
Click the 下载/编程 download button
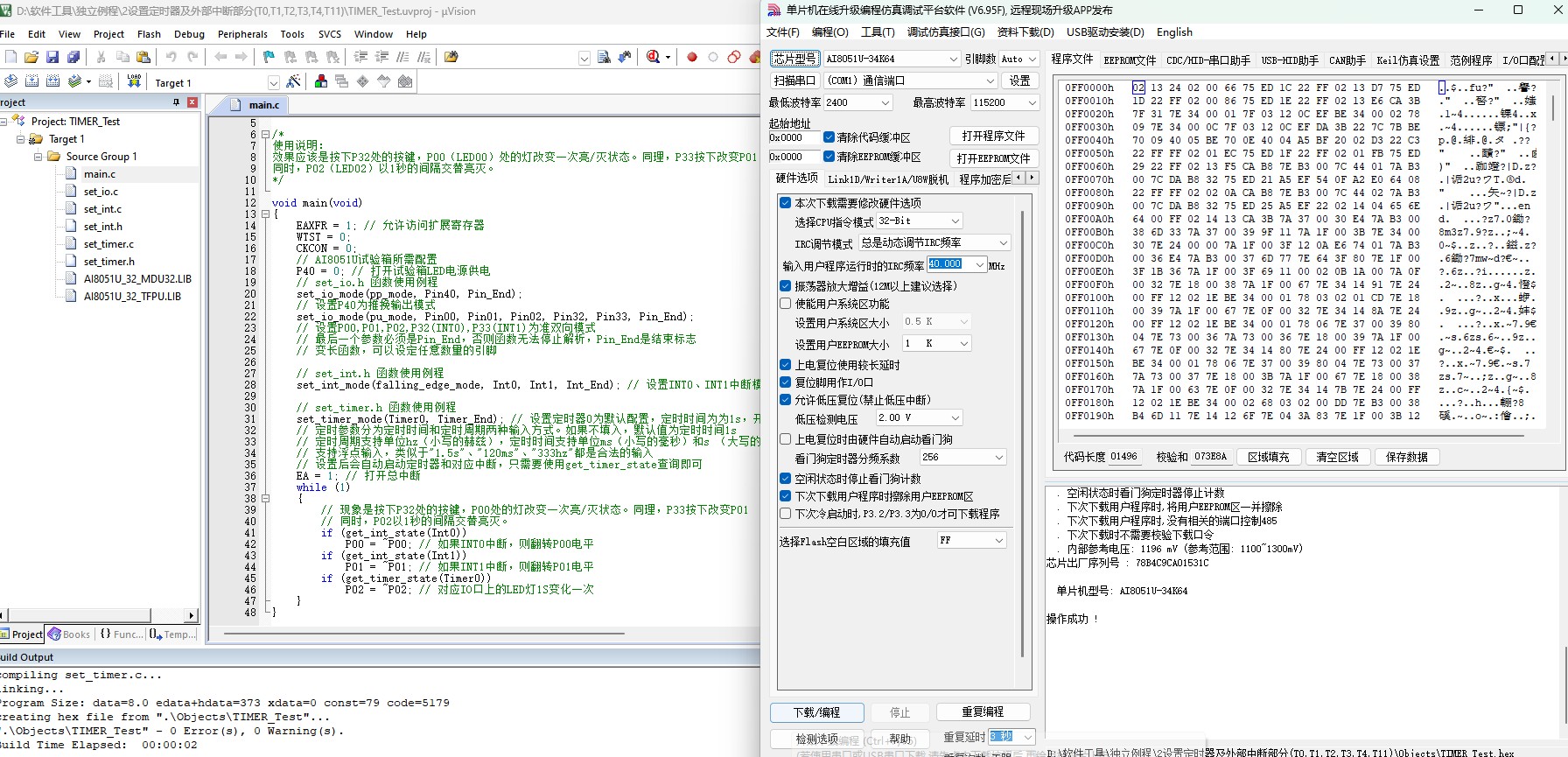(x=817, y=712)
